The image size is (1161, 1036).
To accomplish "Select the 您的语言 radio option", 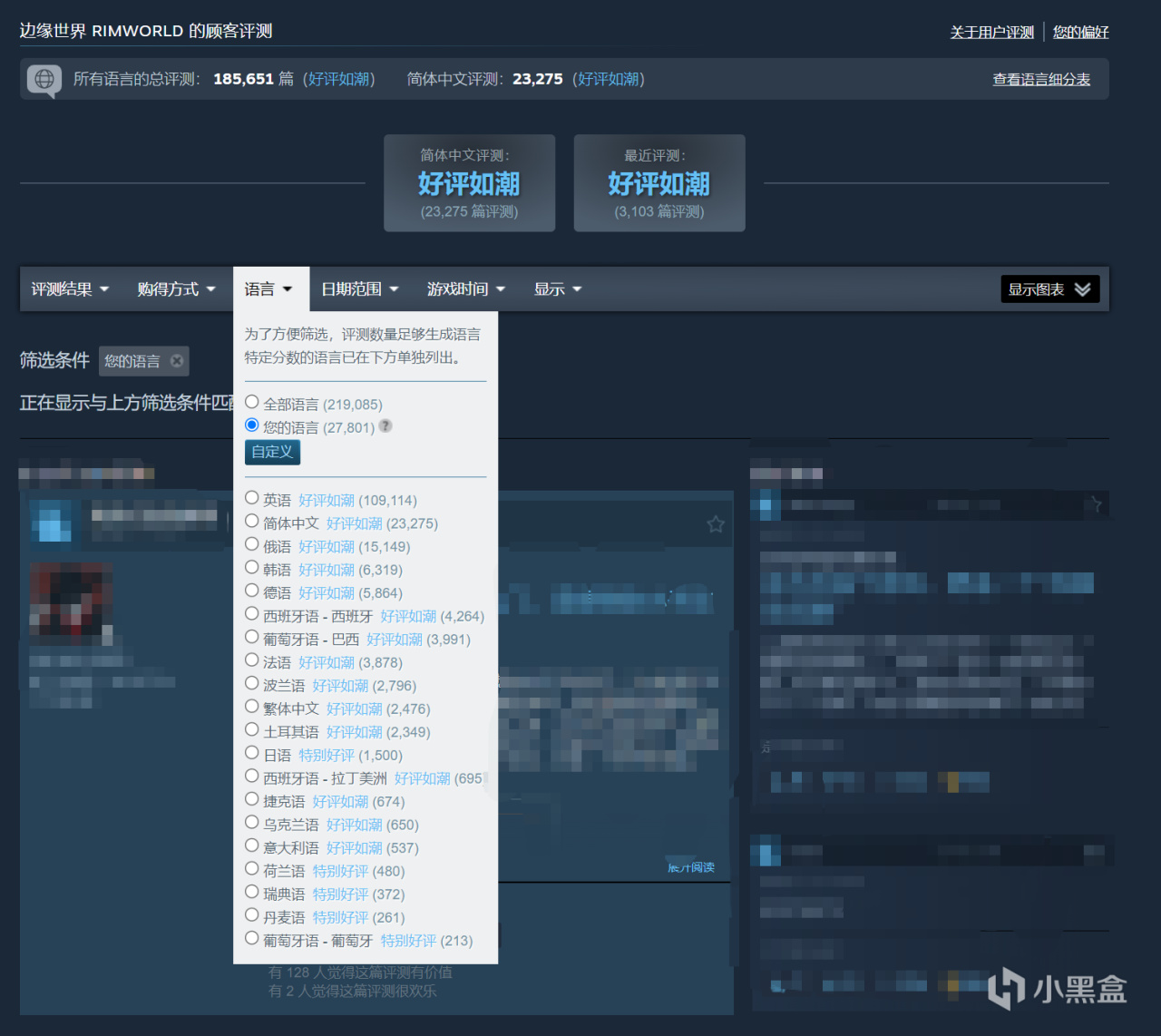I will click(252, 425).
